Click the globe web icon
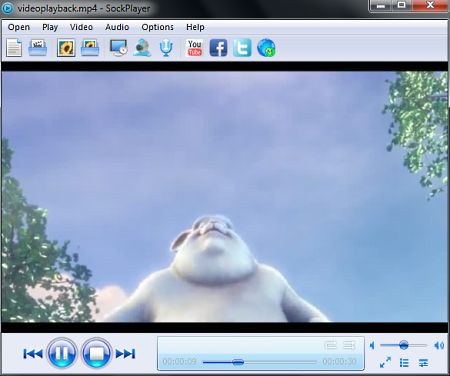The height and width of the screenshot is (376, 450). click(x=266, y=48)
